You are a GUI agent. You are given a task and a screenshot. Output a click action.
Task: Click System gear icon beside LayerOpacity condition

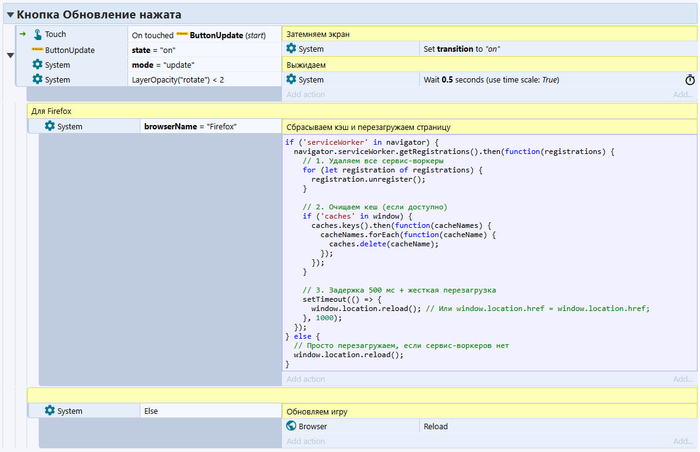(37, 79)
